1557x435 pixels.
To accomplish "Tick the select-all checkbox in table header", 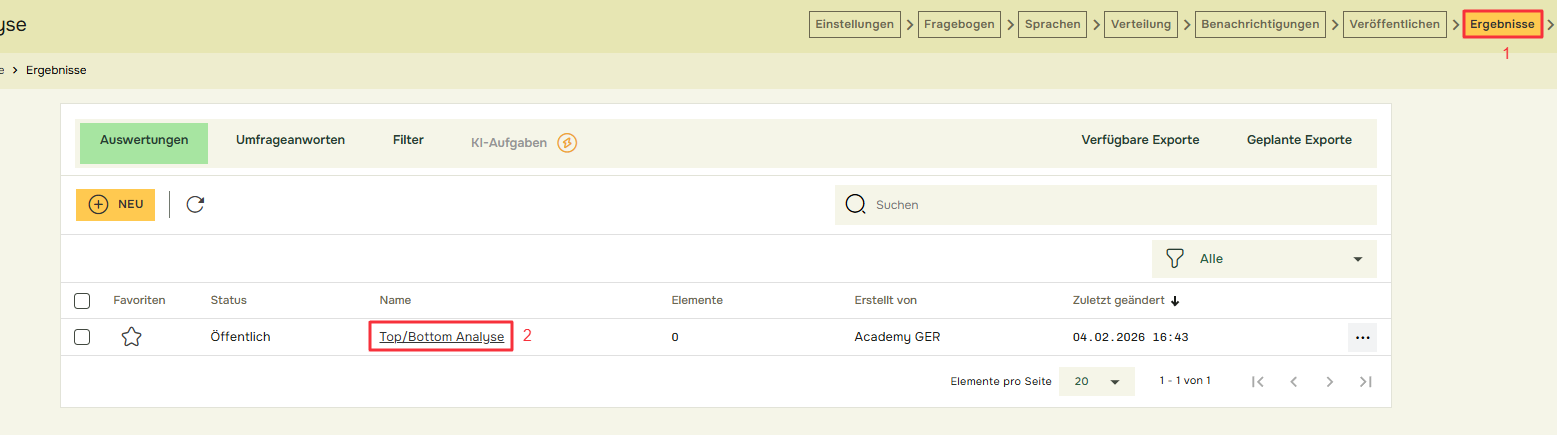I will pyautogui.click(x=82, y=300).
